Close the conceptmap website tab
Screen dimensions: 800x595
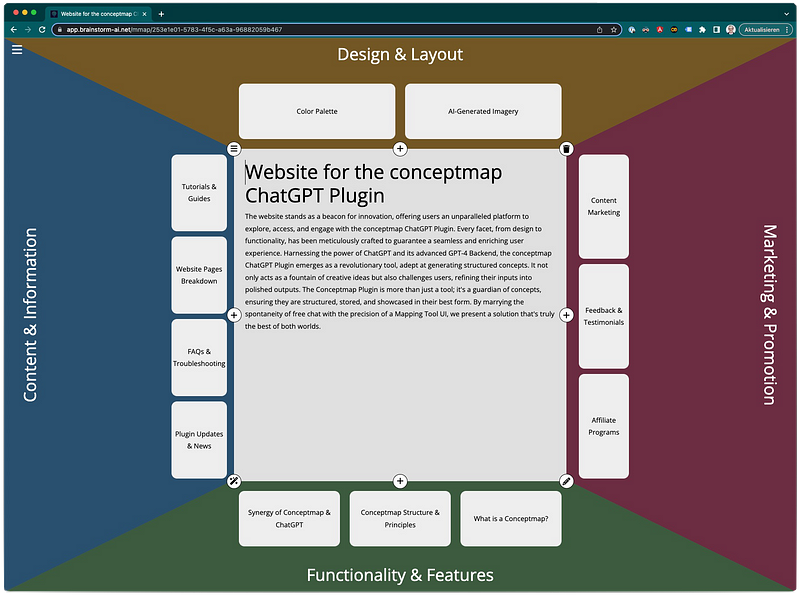pos(144,14)
